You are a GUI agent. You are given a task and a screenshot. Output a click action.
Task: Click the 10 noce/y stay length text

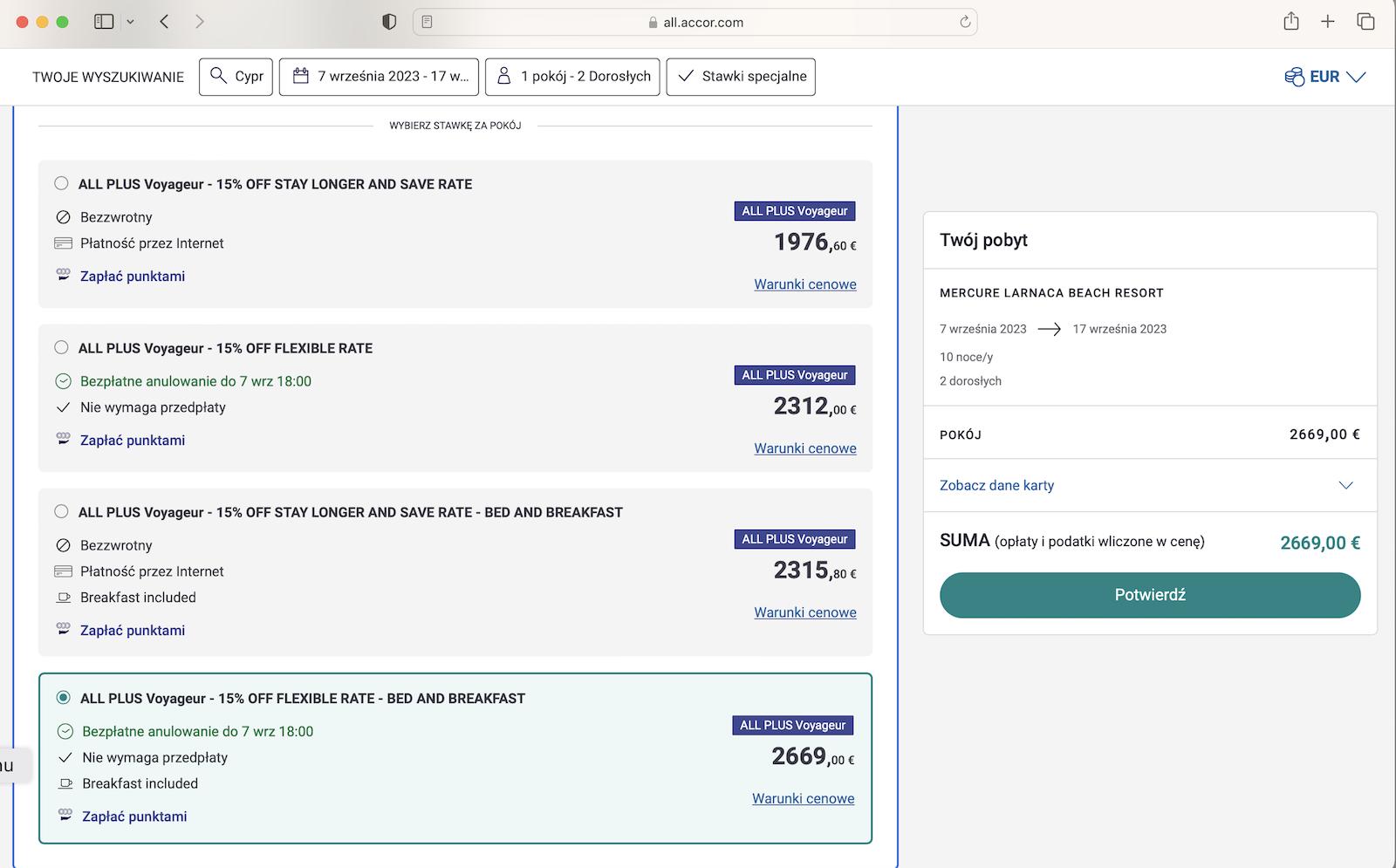coord(966,357)
